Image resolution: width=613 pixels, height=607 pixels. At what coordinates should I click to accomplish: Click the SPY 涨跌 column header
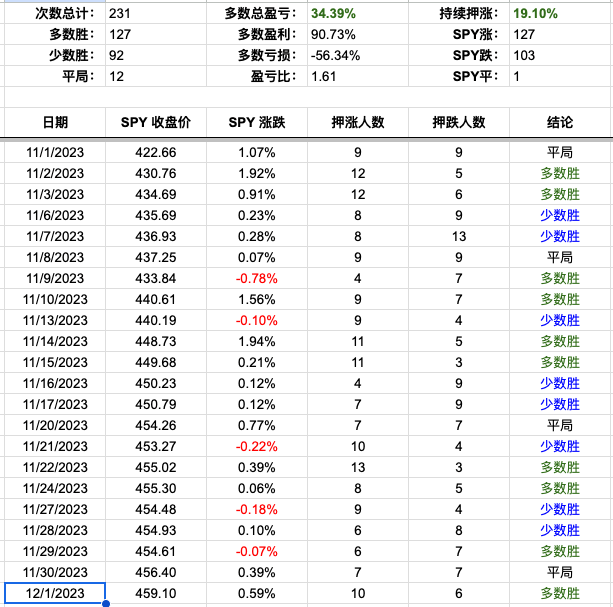tap(257, 122)
